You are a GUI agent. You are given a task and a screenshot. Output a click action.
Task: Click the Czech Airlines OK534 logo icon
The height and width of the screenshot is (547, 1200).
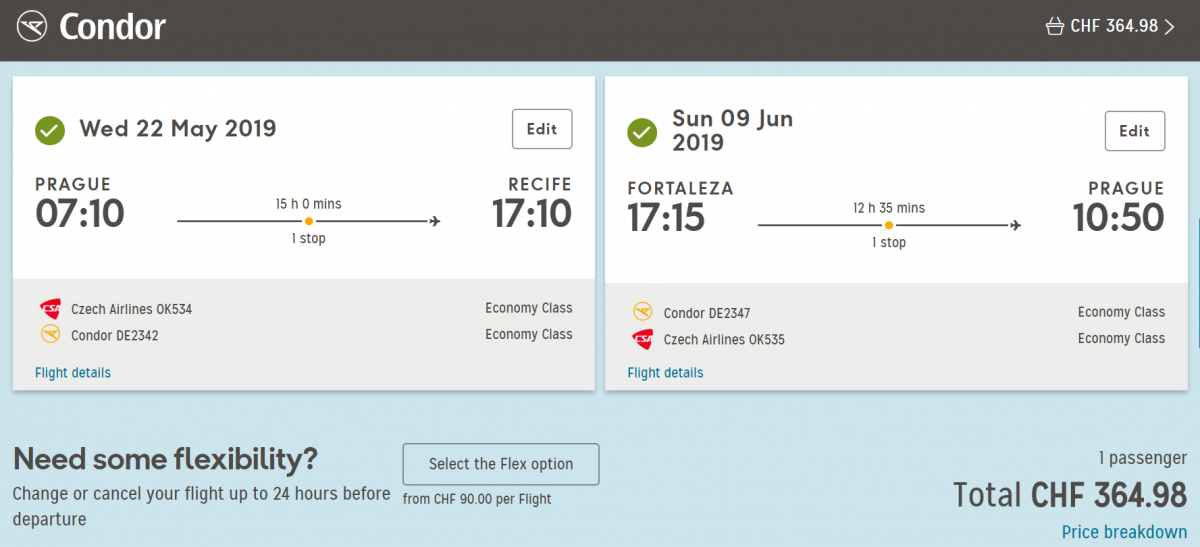pos(50,309)
